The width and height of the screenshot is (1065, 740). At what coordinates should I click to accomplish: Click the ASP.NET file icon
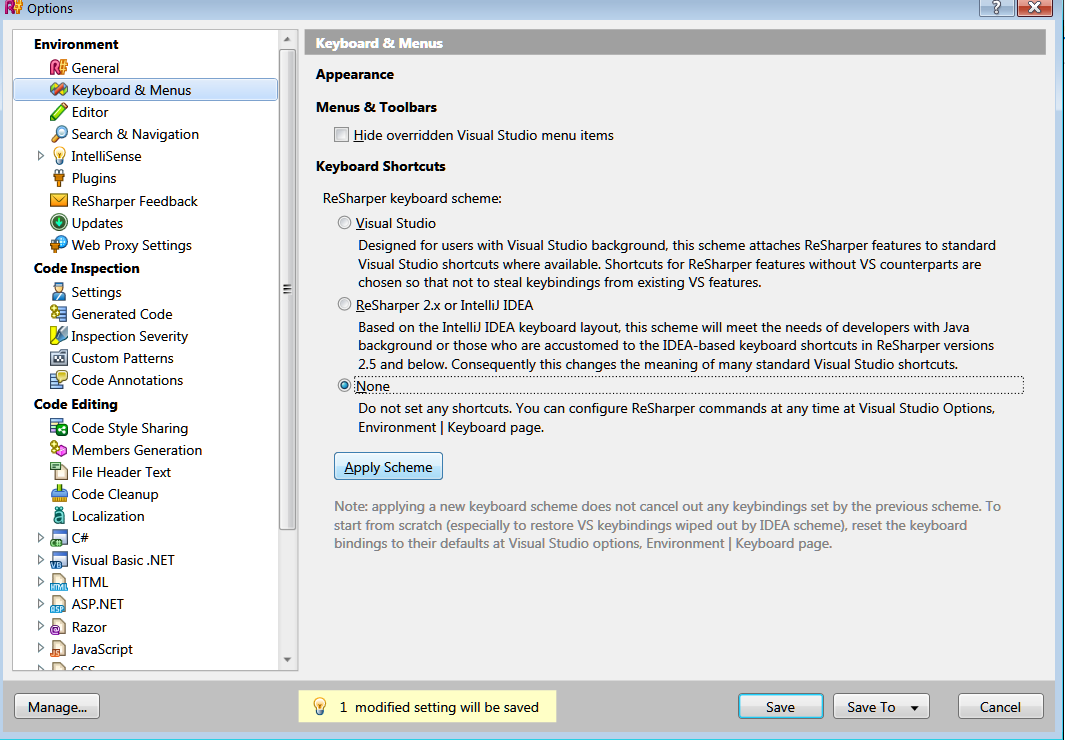pos(59,604)
